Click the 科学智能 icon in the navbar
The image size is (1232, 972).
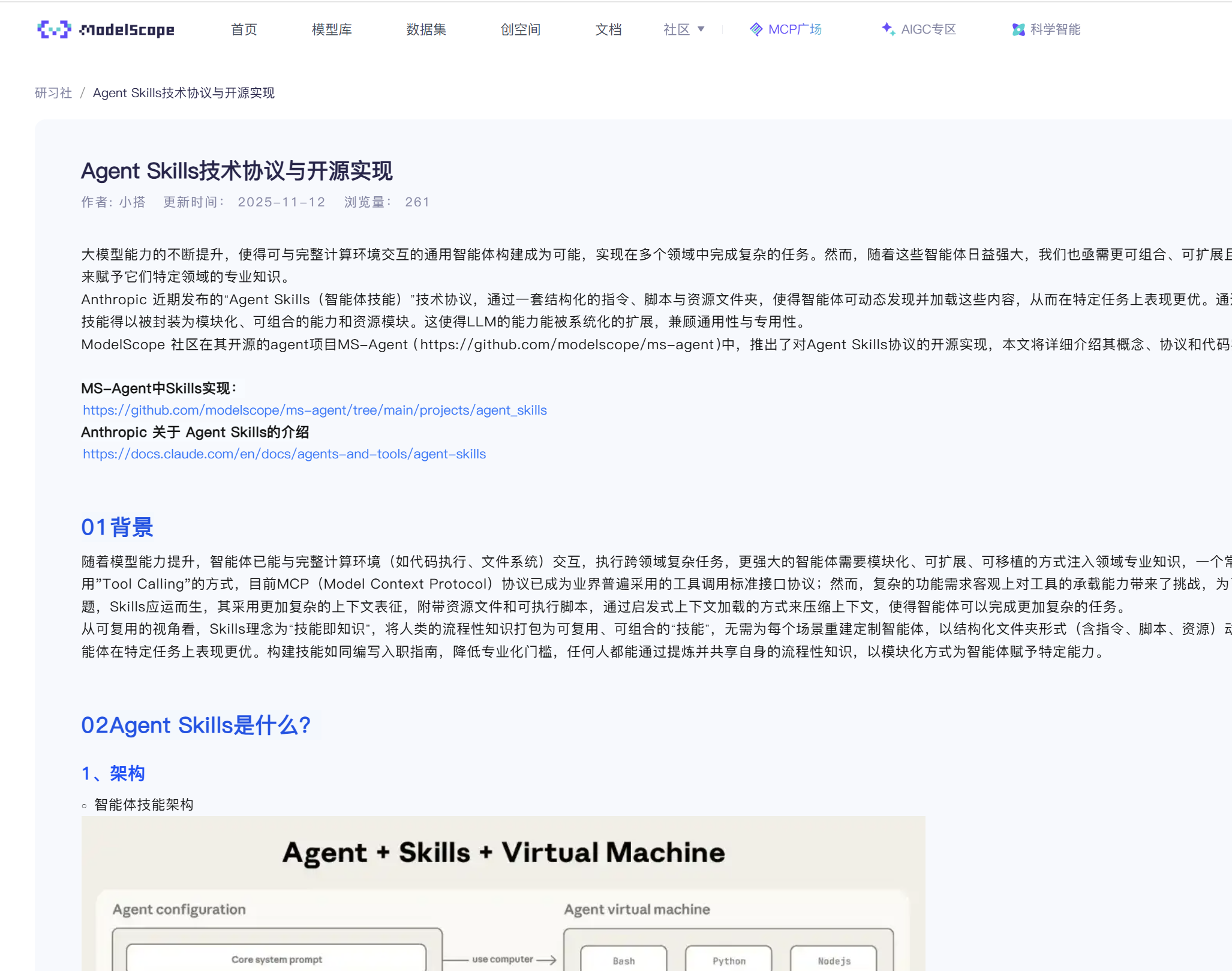click(1018, 29)
